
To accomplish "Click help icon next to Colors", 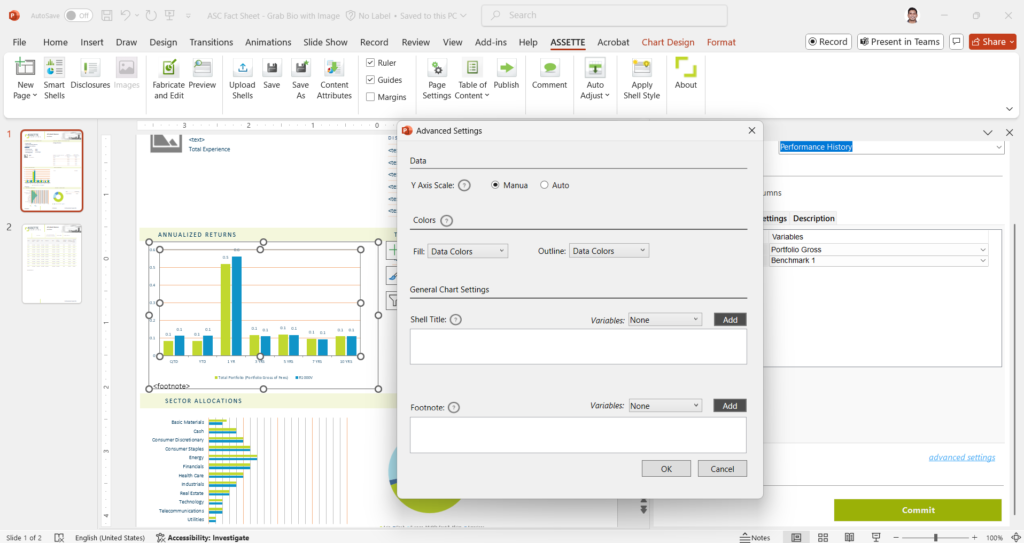I will point(447,221).
